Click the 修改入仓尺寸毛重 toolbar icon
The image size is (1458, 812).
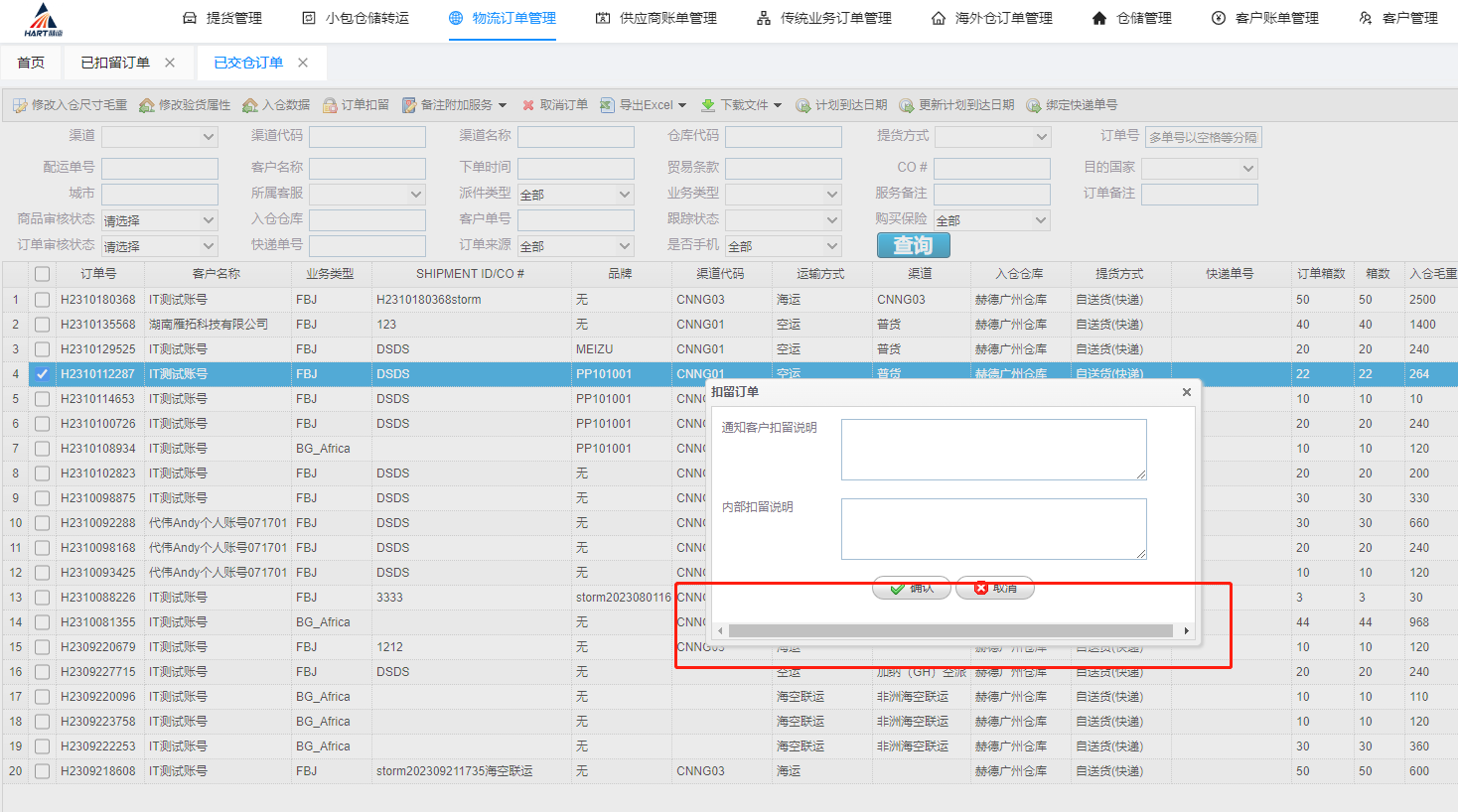(x=20, y=105)
